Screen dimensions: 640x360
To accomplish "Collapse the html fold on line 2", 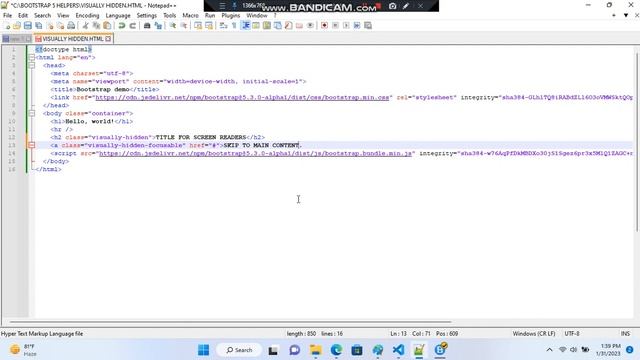I will [x=31, y=58].
